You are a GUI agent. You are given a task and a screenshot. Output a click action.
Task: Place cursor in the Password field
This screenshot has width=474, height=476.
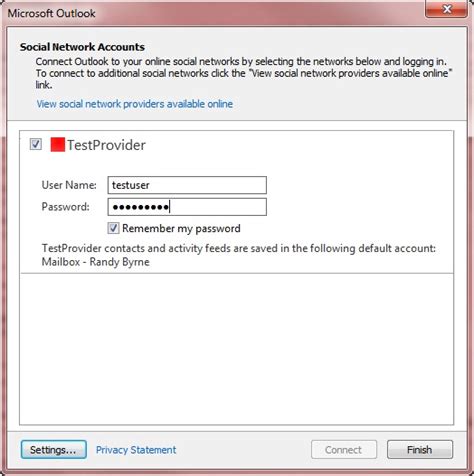pos(187,207)
